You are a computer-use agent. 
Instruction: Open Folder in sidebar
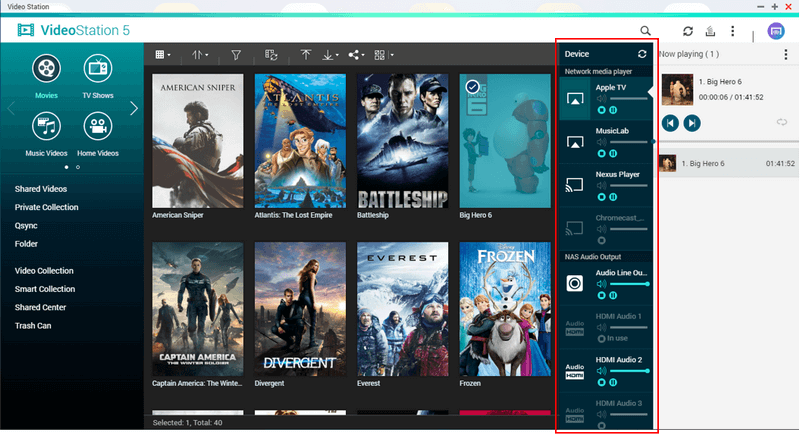pyautogui.click(x=26, y=244)
